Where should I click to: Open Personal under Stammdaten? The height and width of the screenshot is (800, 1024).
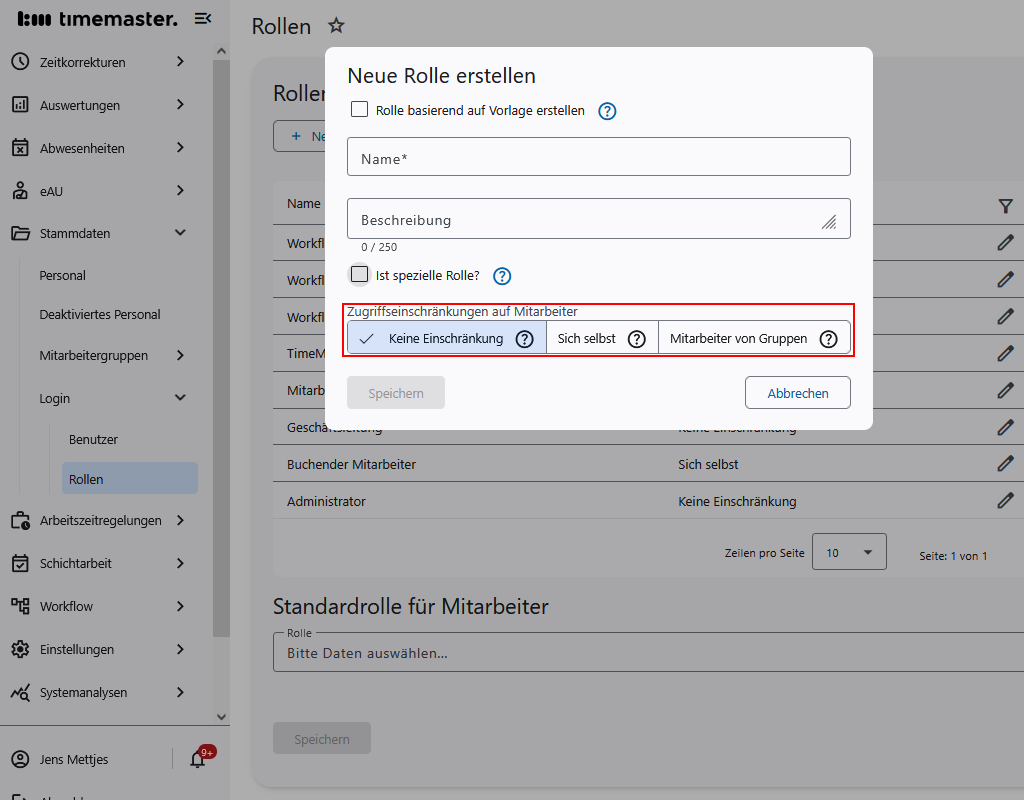tap(63, 275)
